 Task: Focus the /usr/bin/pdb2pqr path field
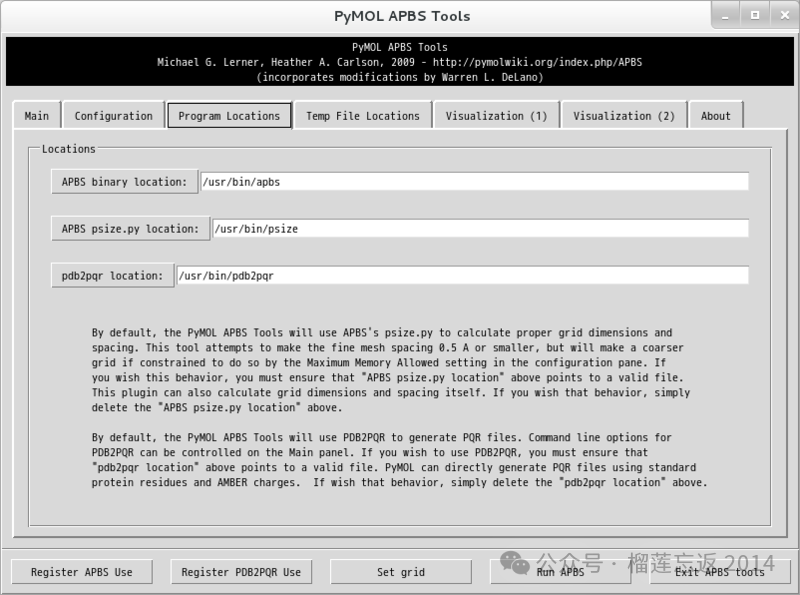pyautogui.click(x=463, y=276)
